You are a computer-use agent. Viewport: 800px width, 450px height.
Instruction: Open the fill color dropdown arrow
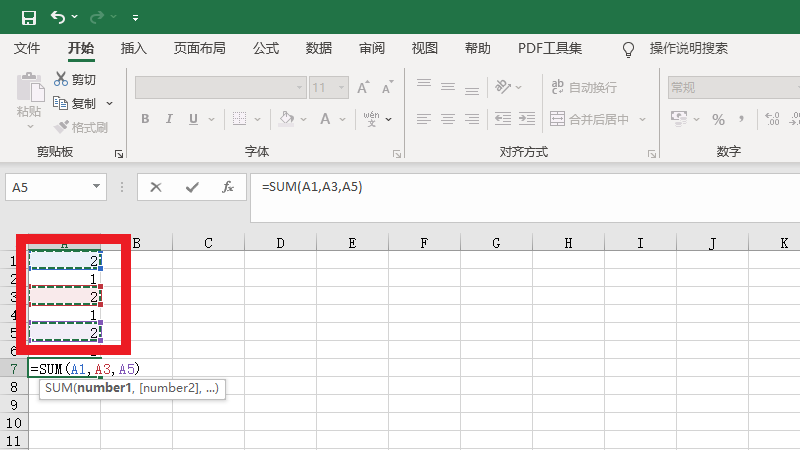tap(303, 119)
